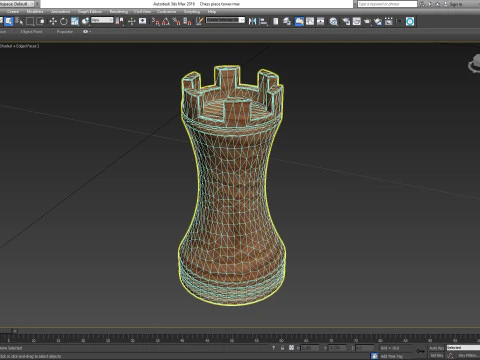This screenshot has width=480, height=360.
Task: Open the Material Editor
Action: [x=333, y=21]
